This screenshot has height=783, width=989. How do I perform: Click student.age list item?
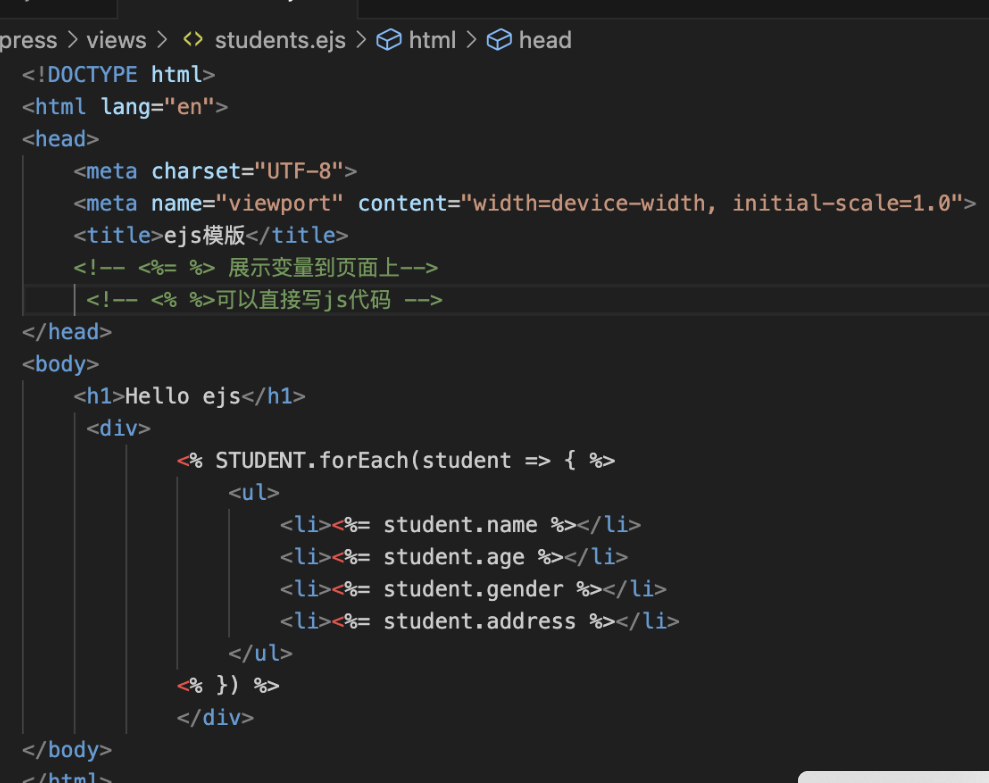[x=454, y=557]
